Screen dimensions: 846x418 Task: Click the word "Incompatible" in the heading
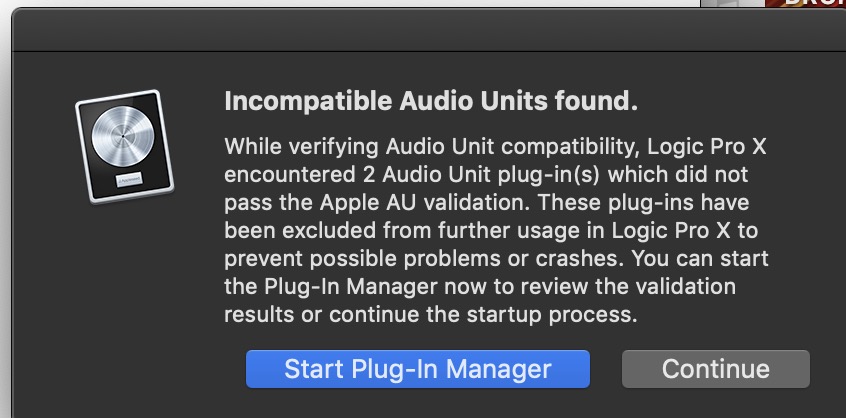(x=293, y=101)
